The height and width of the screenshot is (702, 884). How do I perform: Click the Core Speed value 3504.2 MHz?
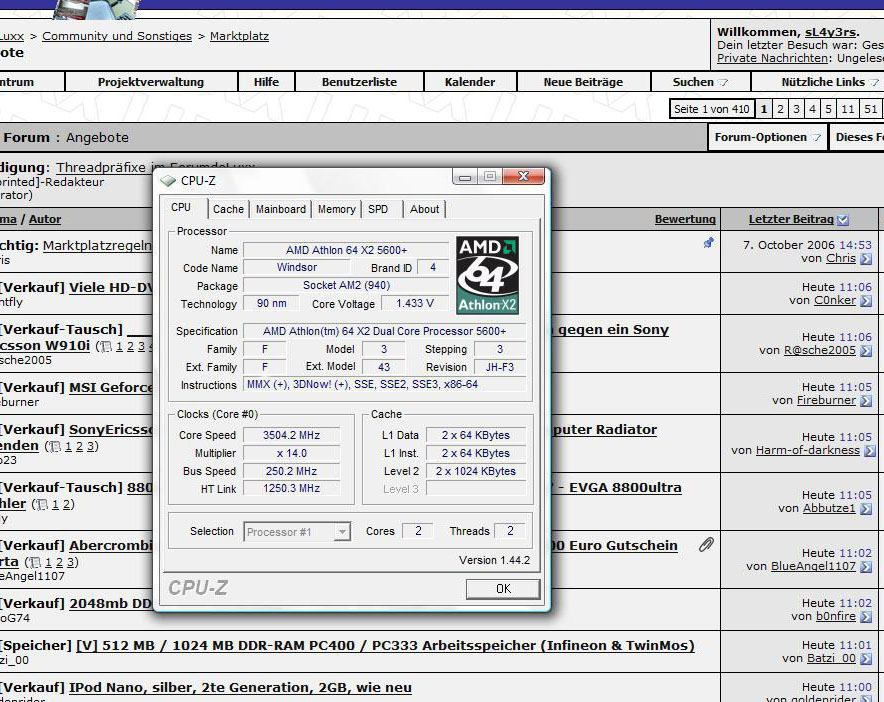(x=291, y=435)
